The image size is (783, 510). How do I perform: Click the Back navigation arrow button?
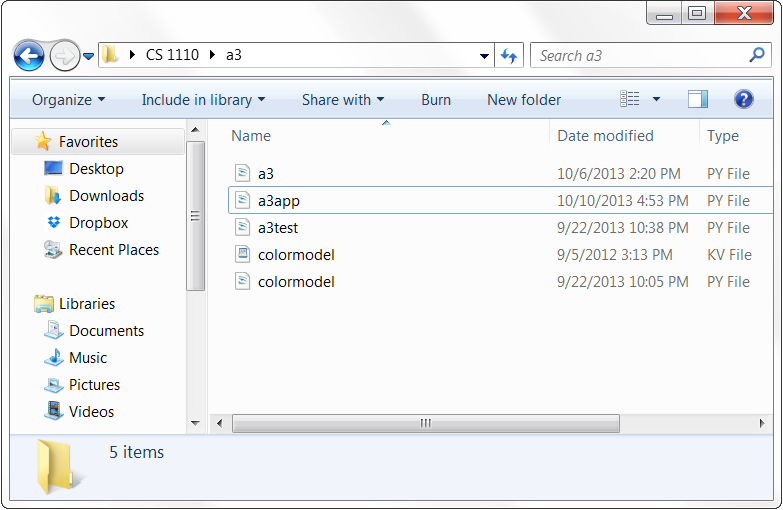[29, 56]
